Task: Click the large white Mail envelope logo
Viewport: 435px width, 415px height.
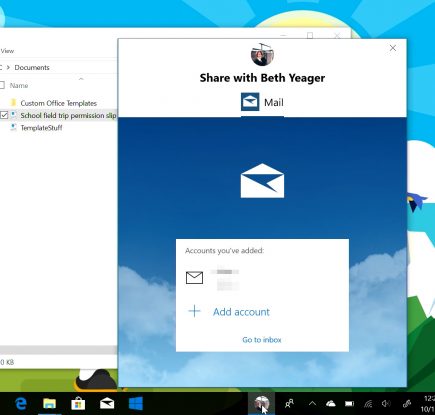Action: tap(262, 181)
